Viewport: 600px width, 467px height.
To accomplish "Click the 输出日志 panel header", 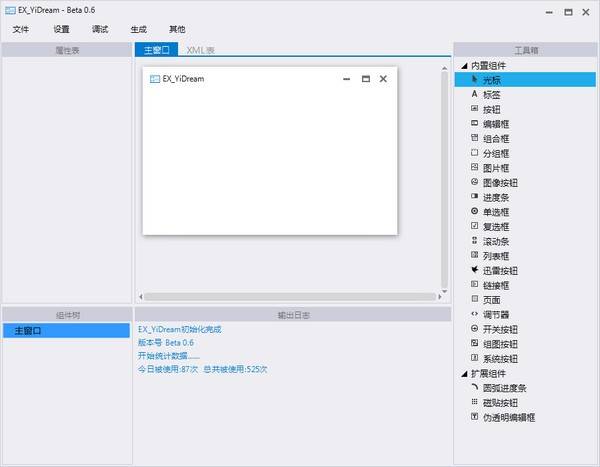I will [x=293, y=315].
